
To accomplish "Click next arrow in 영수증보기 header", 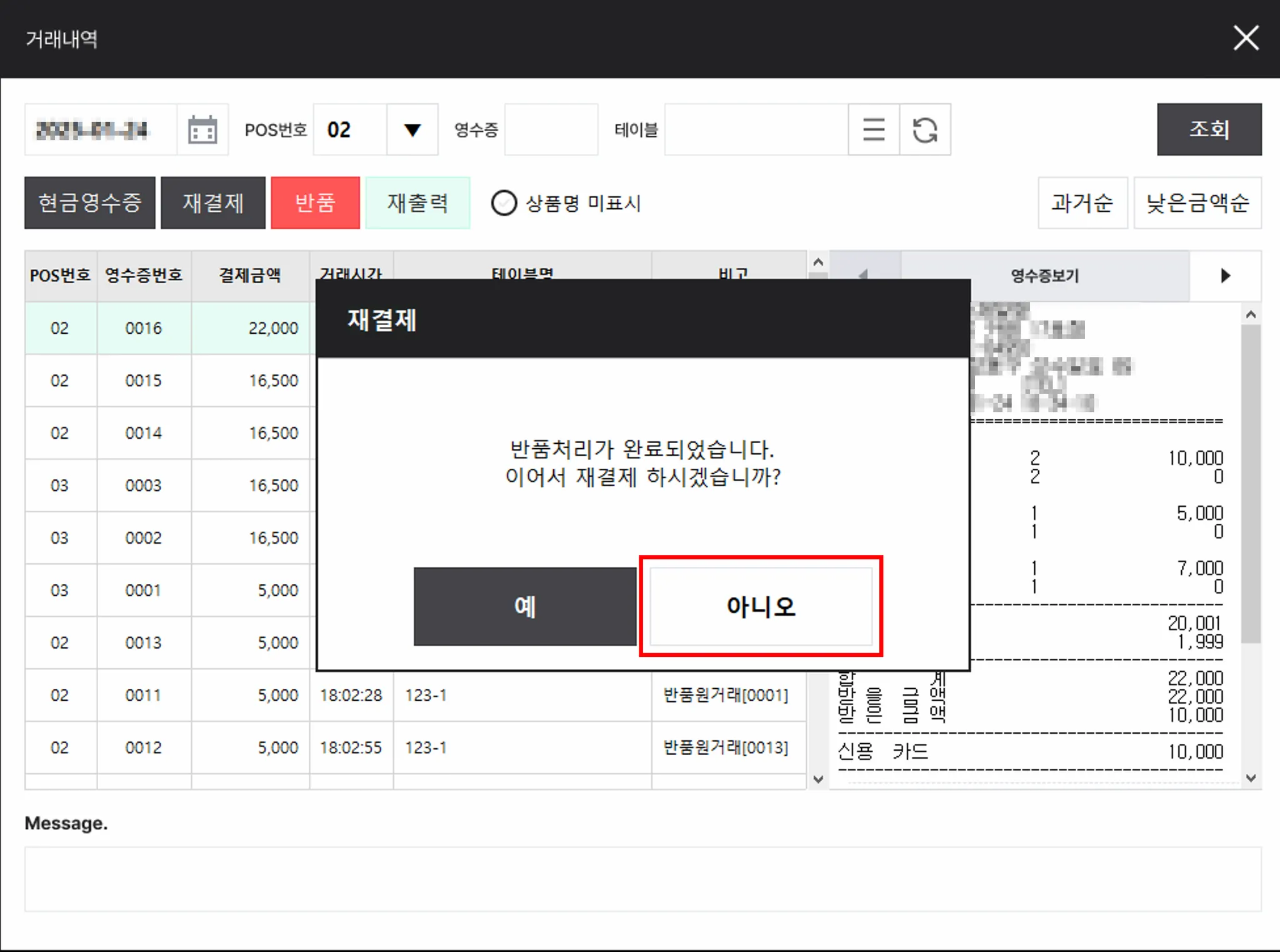I will (x=1225, y=276).
